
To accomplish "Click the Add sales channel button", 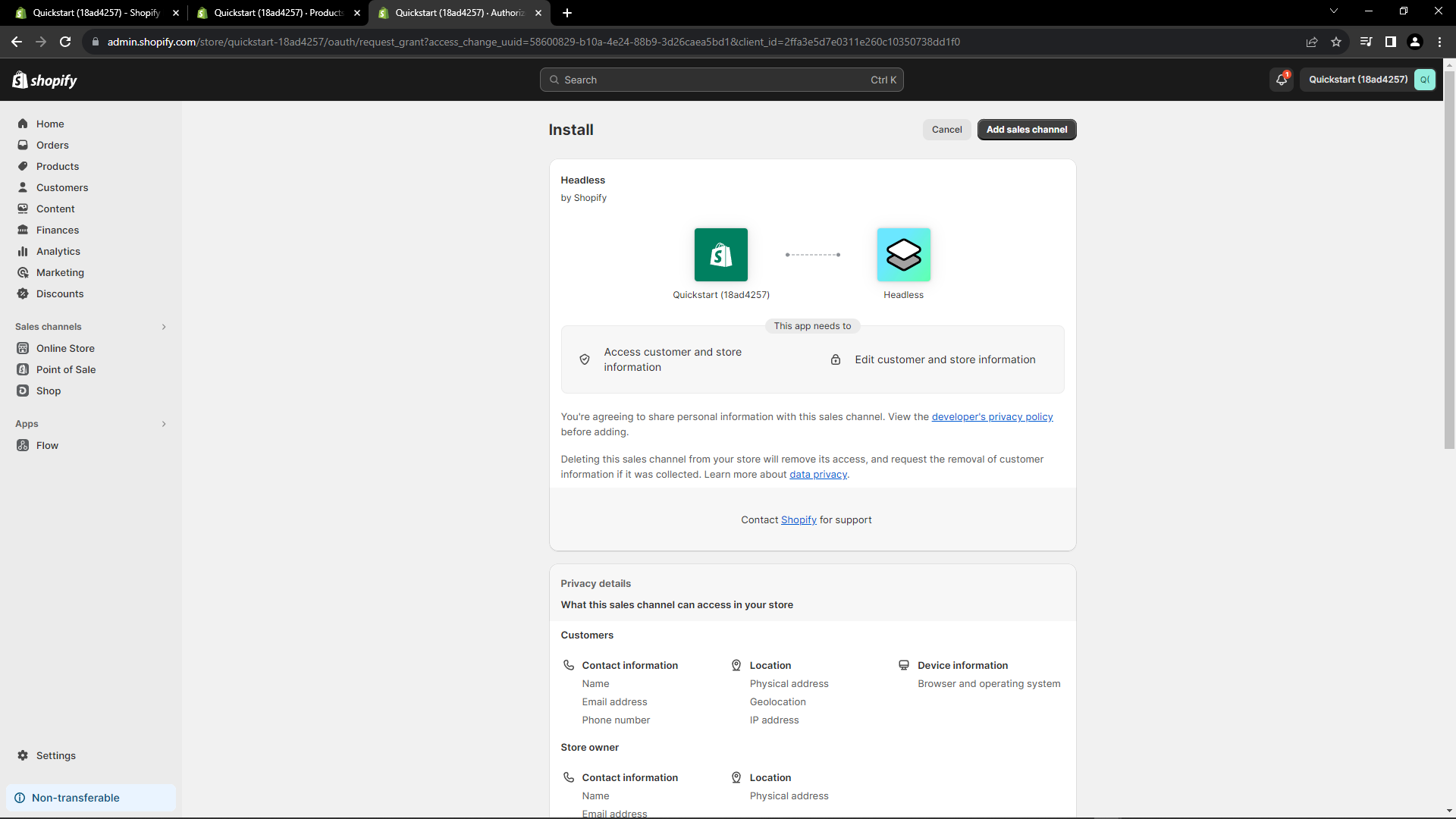I will point(1026,129).
